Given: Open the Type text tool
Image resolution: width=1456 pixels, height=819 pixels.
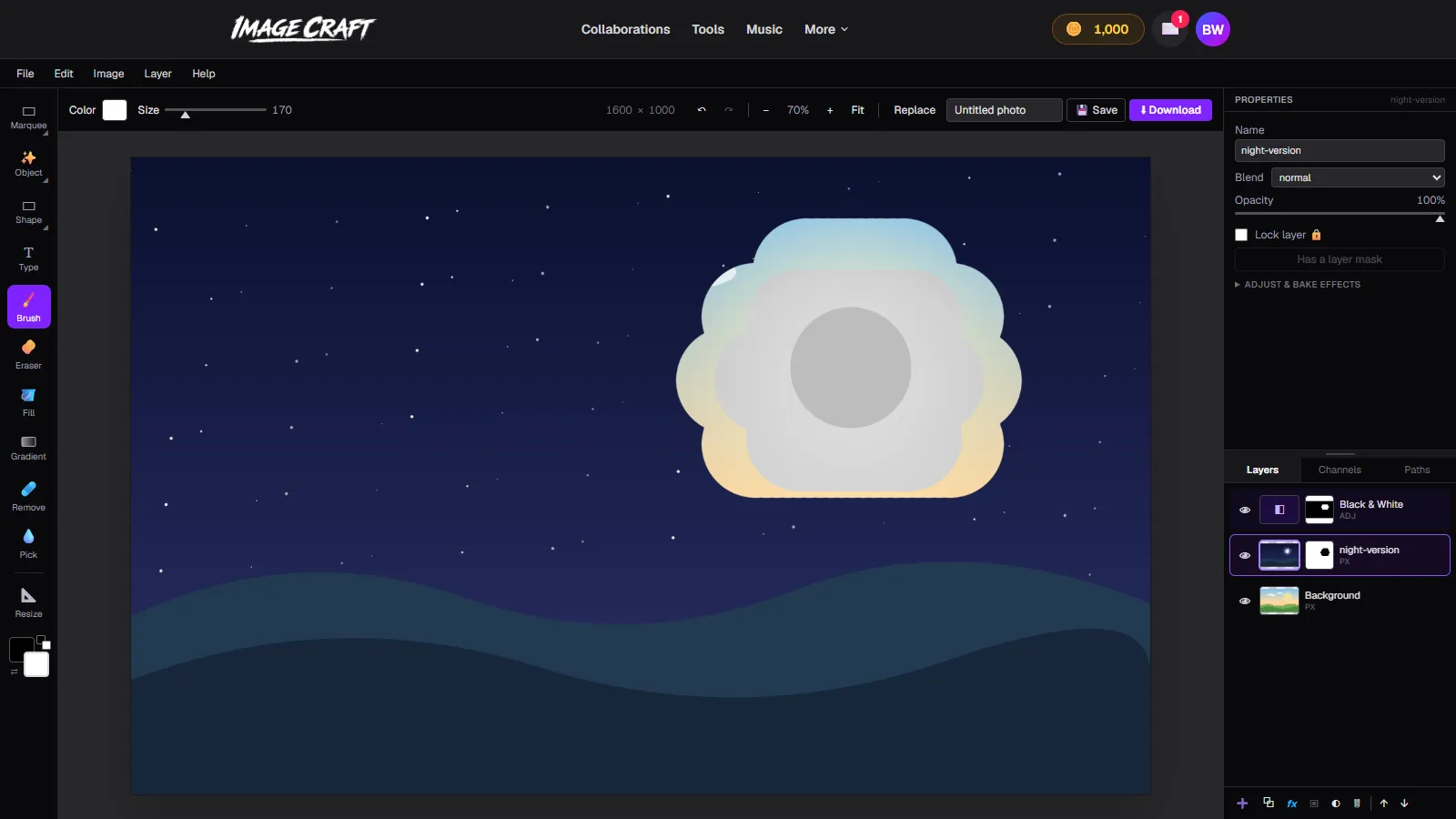Looking at the screenshot, I should (x=28, y=259).
